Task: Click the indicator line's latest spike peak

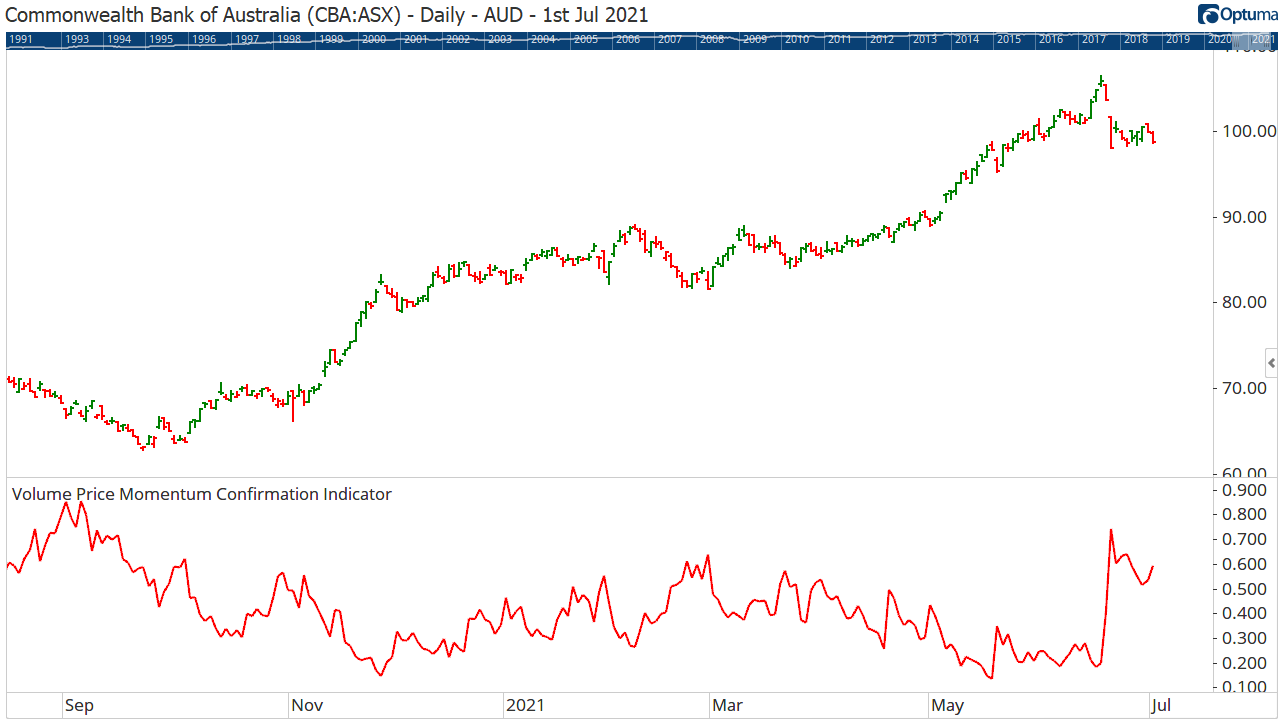Action: coord(1111,531)
